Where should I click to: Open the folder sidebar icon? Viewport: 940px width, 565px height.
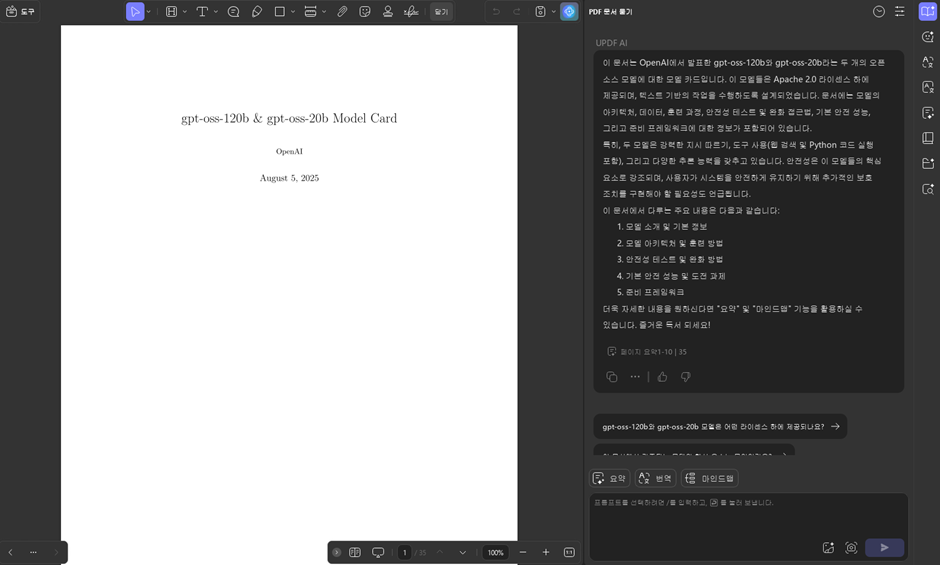(927, 163)
